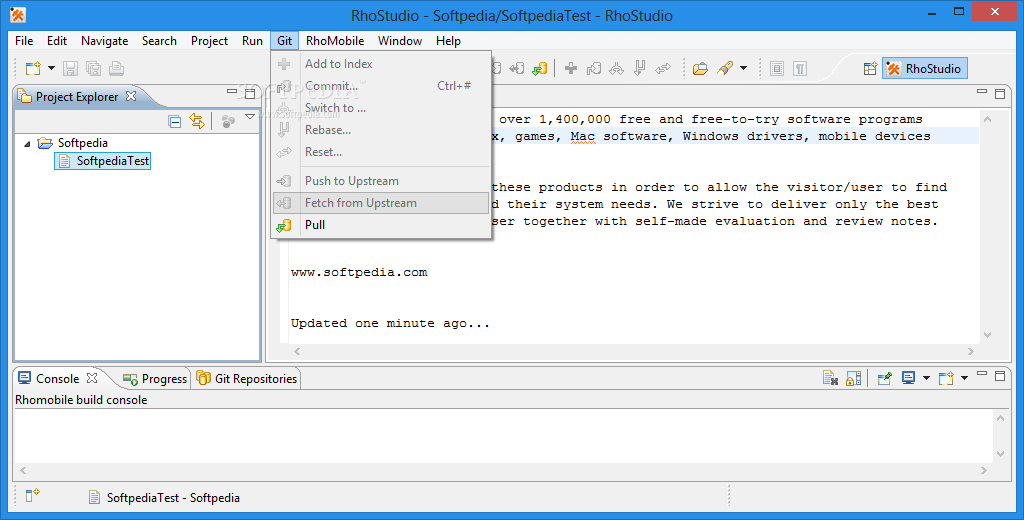Screen dimensions: 1024x520
Task: Toggle Link with Editor in Project Explorer
Action: click(197, 121)
